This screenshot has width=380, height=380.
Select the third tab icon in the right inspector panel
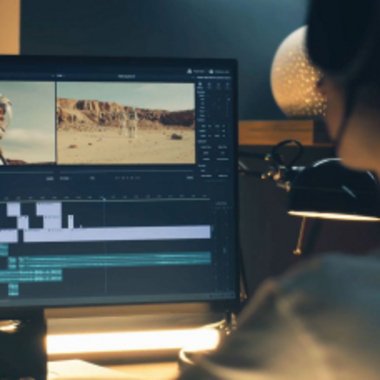[x=218, y=86]
